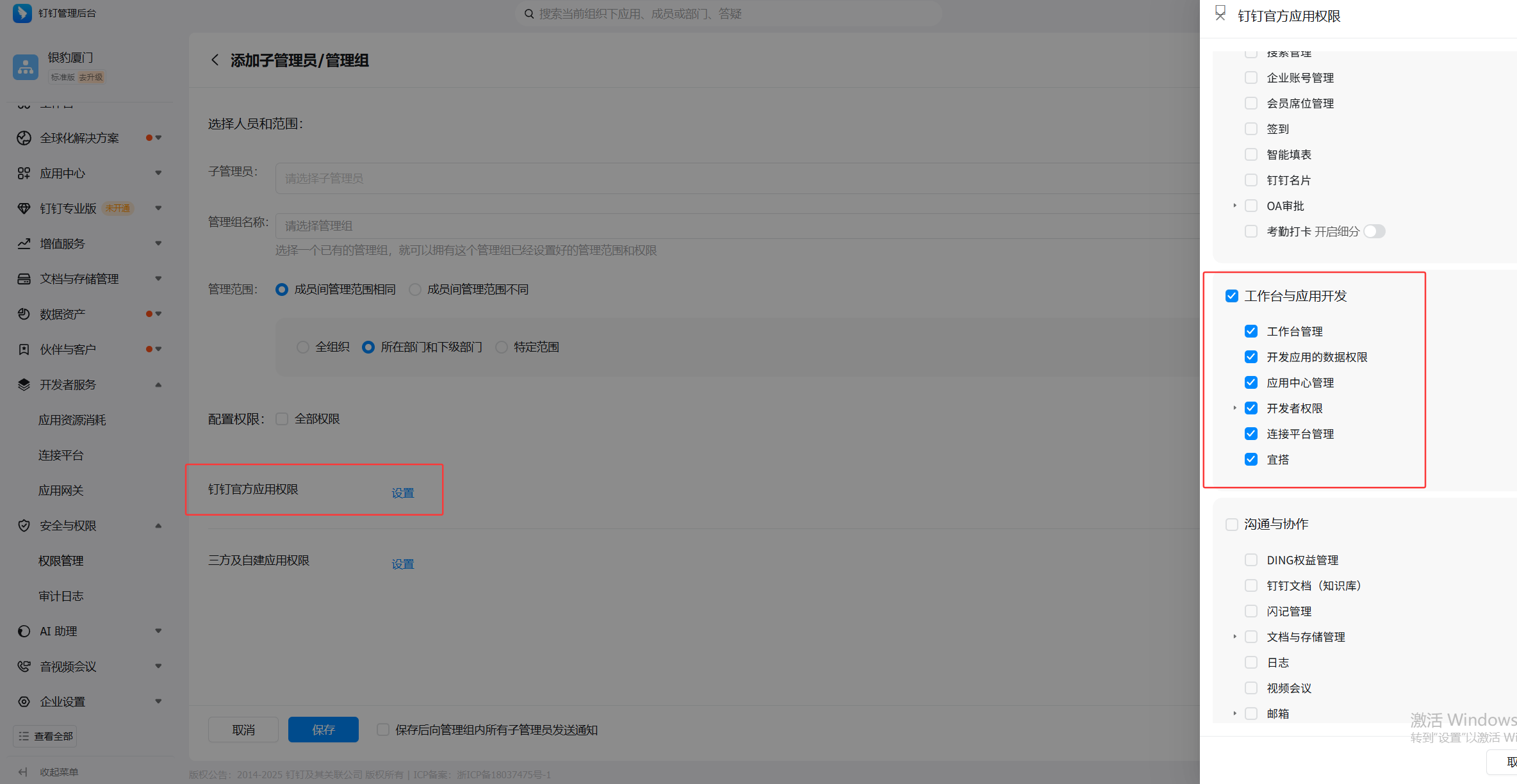Click the 安全与权限 shield icon
Image resolution: width=1517 pixels, height=784 pixels.
tap(24, 526)
